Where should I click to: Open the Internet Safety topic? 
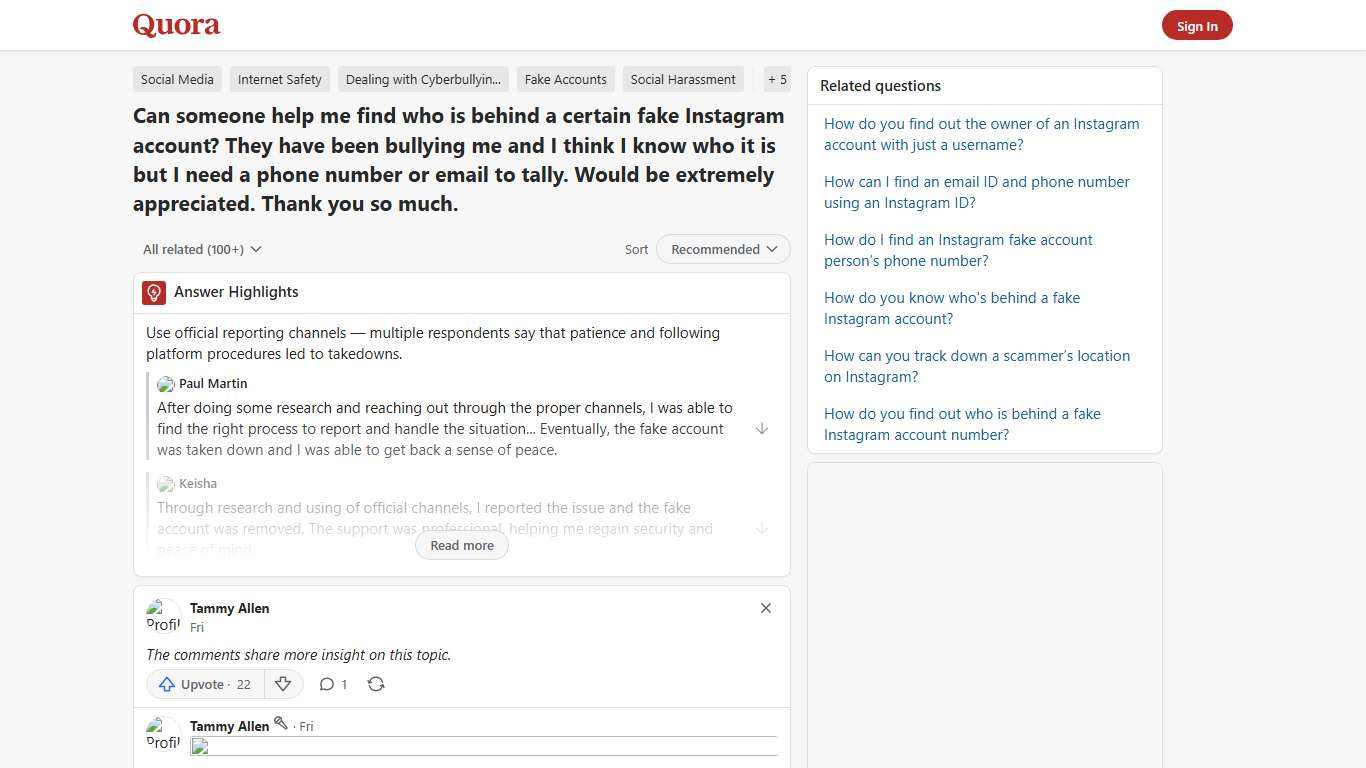pyautogui.click(x=279, y=79)
